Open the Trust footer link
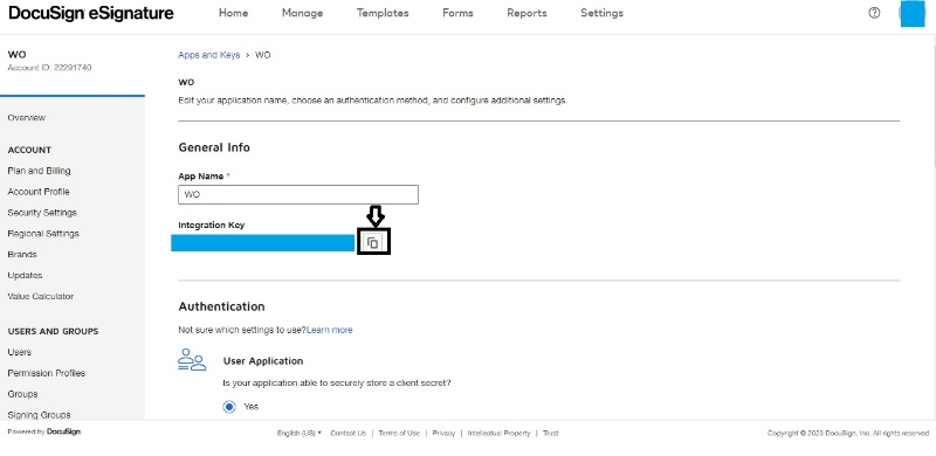 550,433
